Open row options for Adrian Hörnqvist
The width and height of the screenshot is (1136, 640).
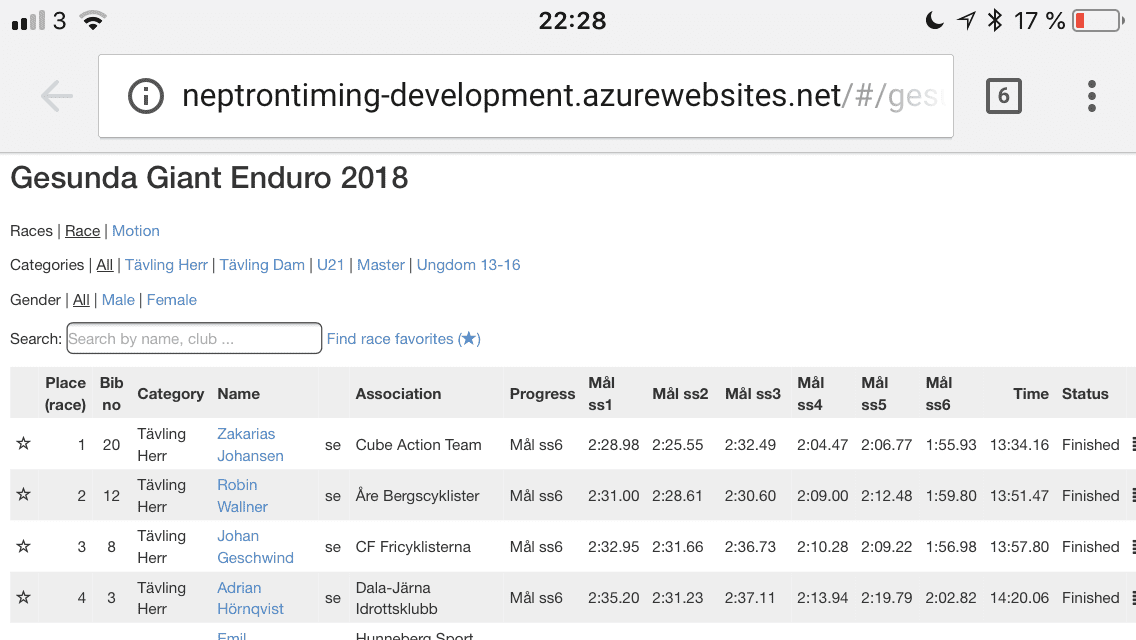1132,598
